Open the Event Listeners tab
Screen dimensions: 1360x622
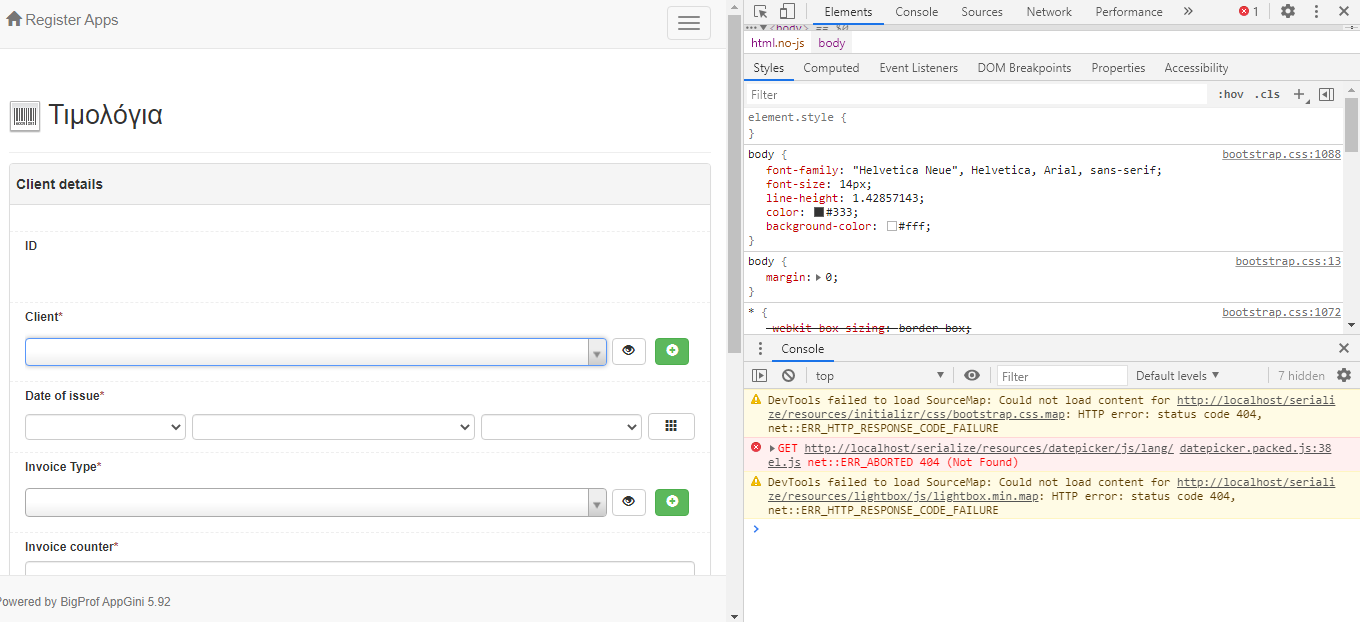pyautogui.click(x=918, y=68)
